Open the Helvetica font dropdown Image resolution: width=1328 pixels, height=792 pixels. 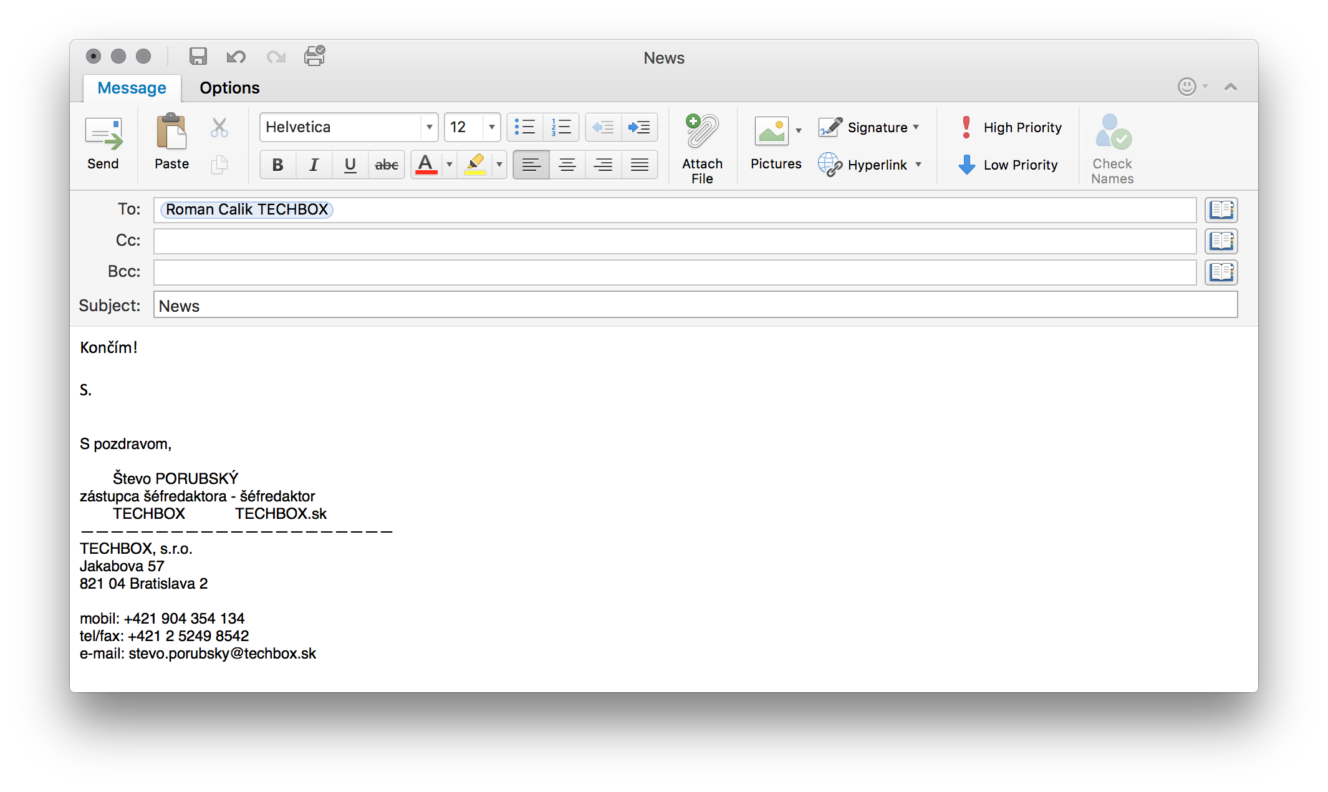pyautogui.click(x=429, y=127)
